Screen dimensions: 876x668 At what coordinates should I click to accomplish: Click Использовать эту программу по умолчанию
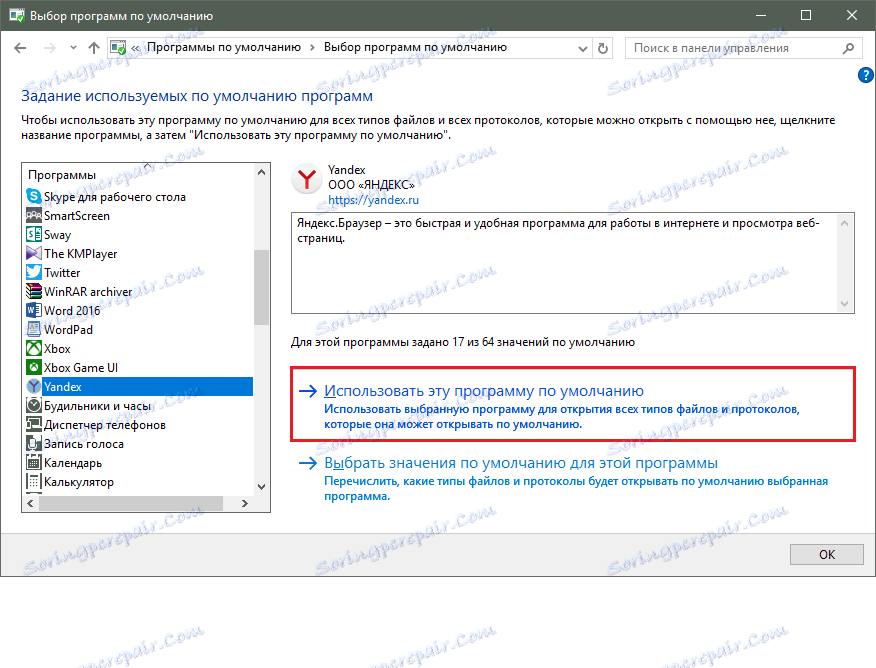(484, 391)
